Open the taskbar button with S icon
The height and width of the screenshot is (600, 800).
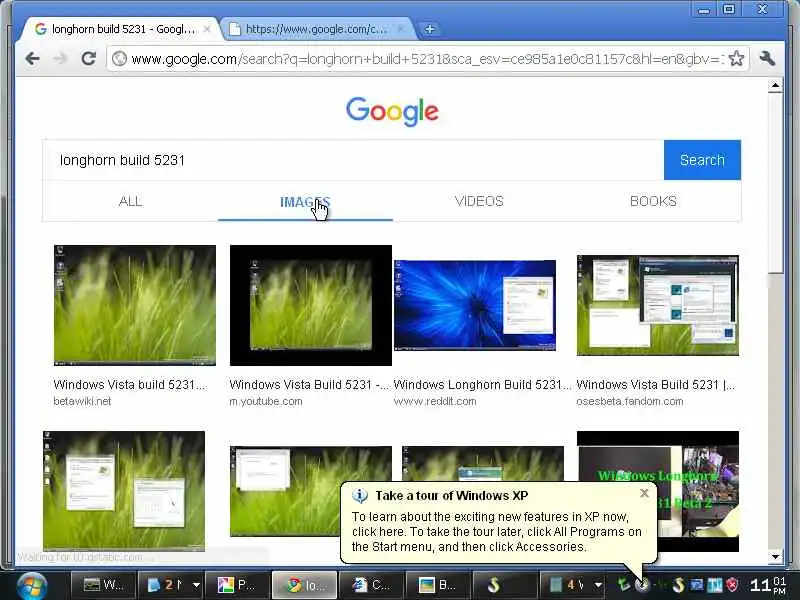505,585
